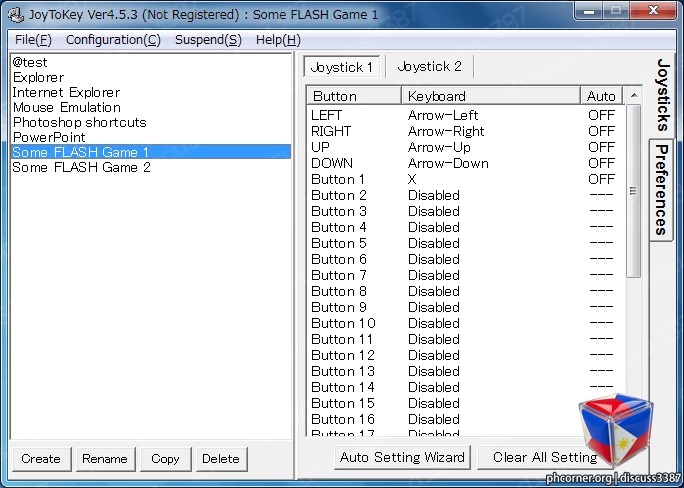The height and width of the screenshot is (488, 684).
Task: Launch the Auto Setting Wizard
Action: tap(402, 457)
